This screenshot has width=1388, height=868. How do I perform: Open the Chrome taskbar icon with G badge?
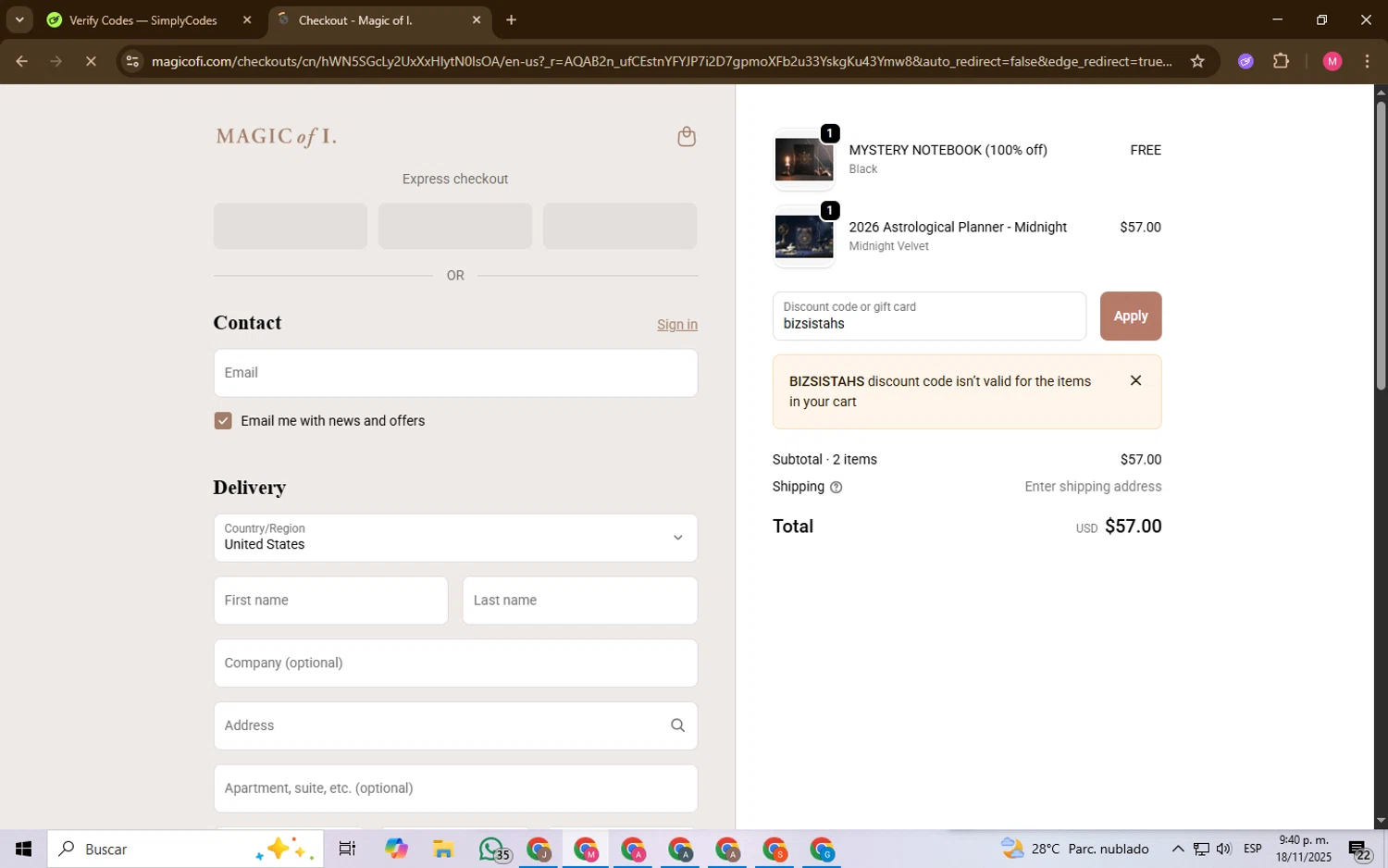point(822,849)
